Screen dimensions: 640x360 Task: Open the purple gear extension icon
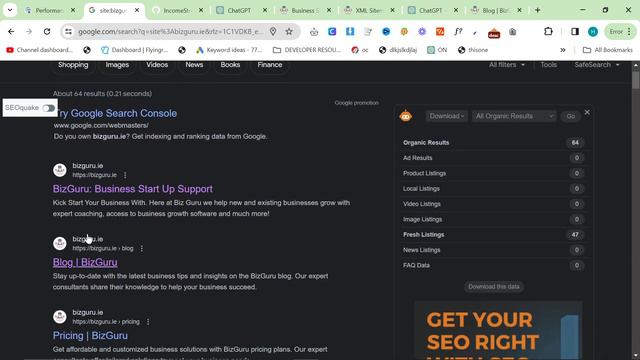click(422, 31)
